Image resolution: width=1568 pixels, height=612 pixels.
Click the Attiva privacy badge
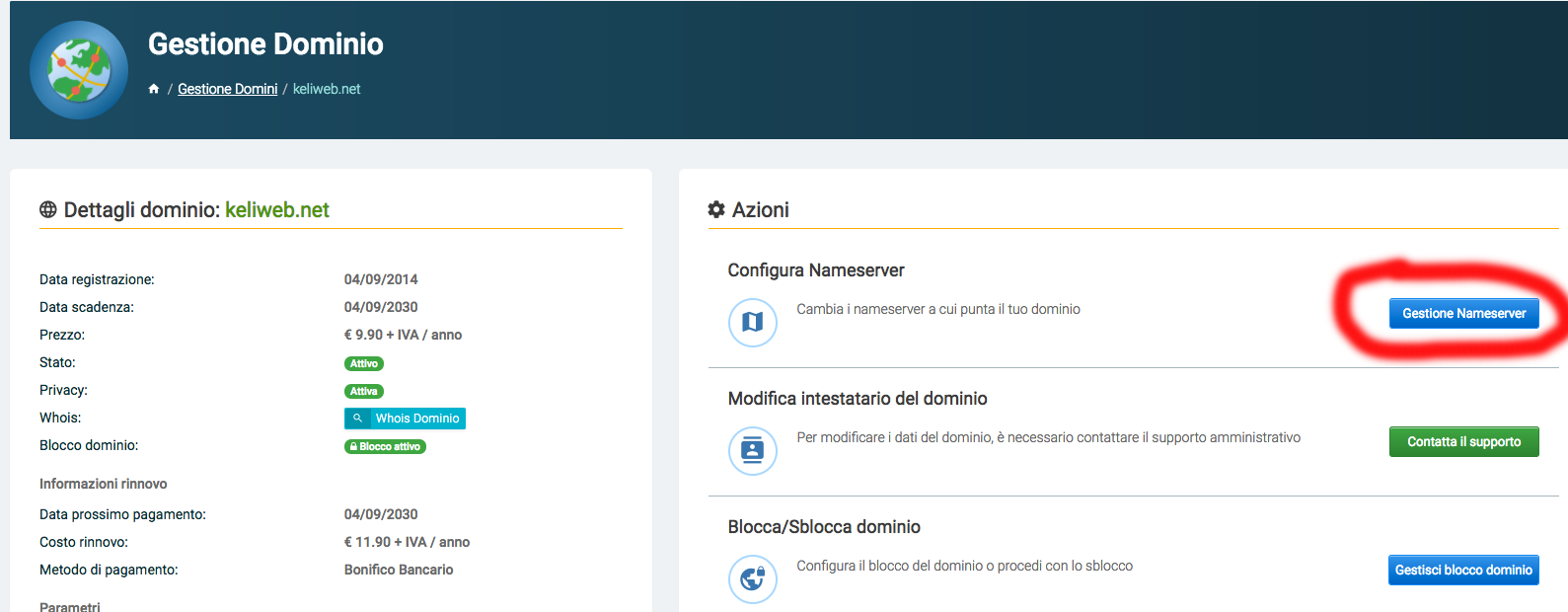pos(364,391)
